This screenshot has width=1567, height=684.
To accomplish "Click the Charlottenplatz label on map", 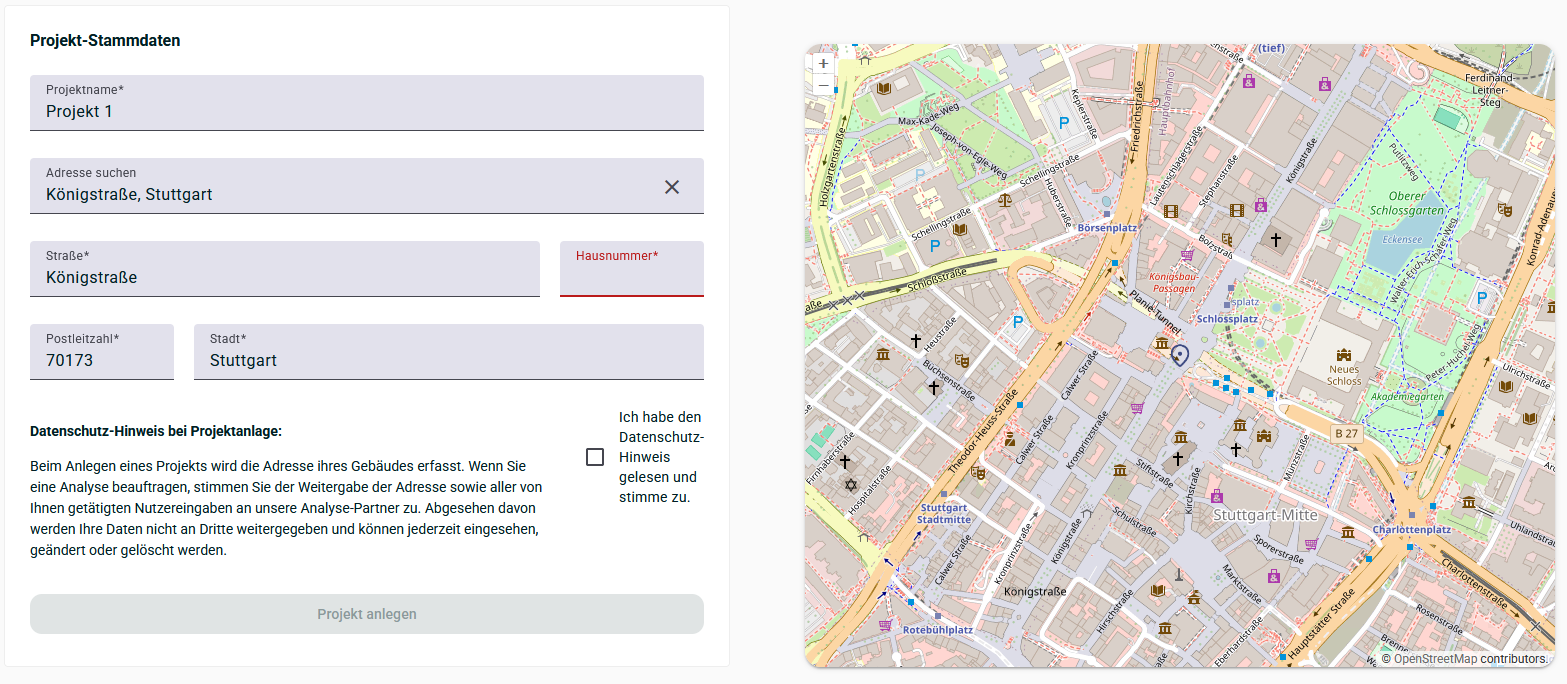I will [1412, 529].
